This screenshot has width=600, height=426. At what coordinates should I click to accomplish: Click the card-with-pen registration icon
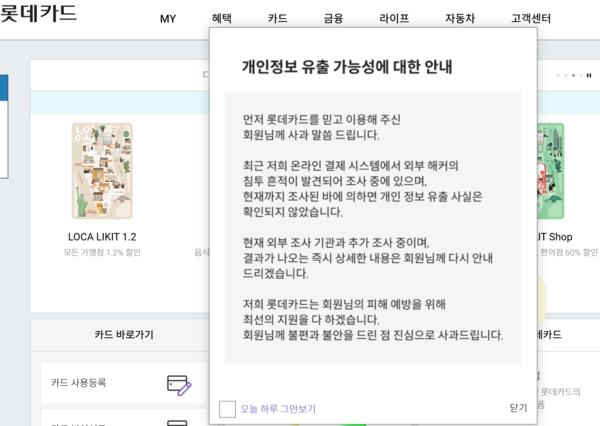(179, 385)
